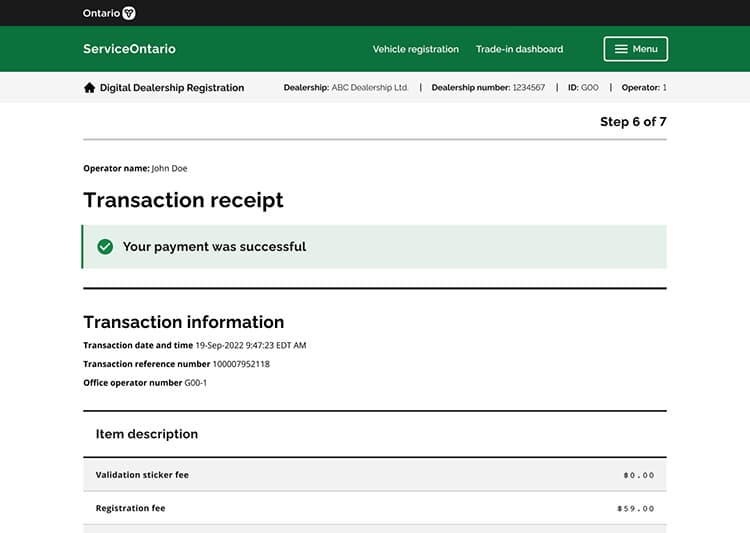
Task: Expand the Menu button
Action: (x=635, y=49)
